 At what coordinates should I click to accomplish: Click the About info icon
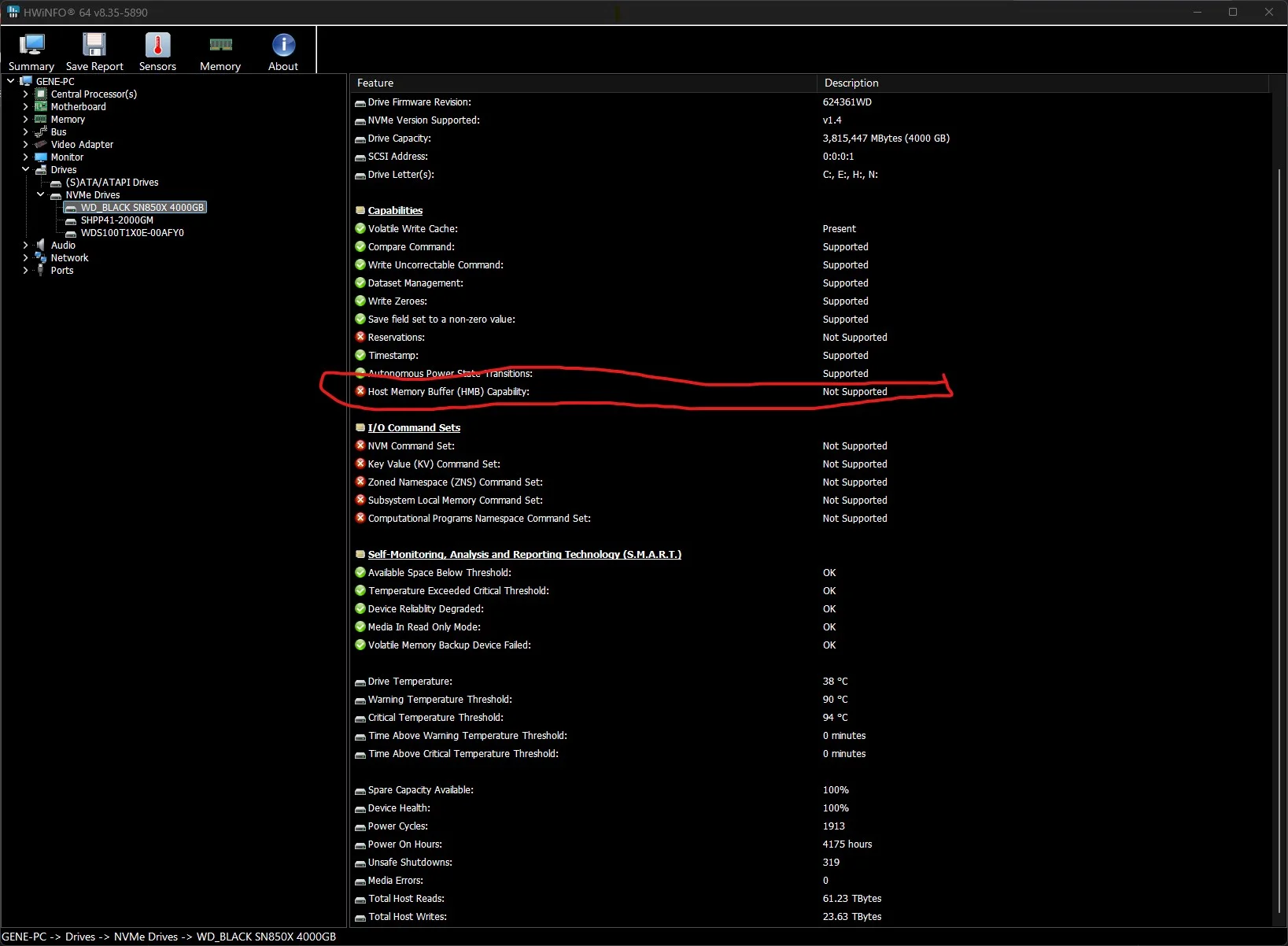[283, 45]
